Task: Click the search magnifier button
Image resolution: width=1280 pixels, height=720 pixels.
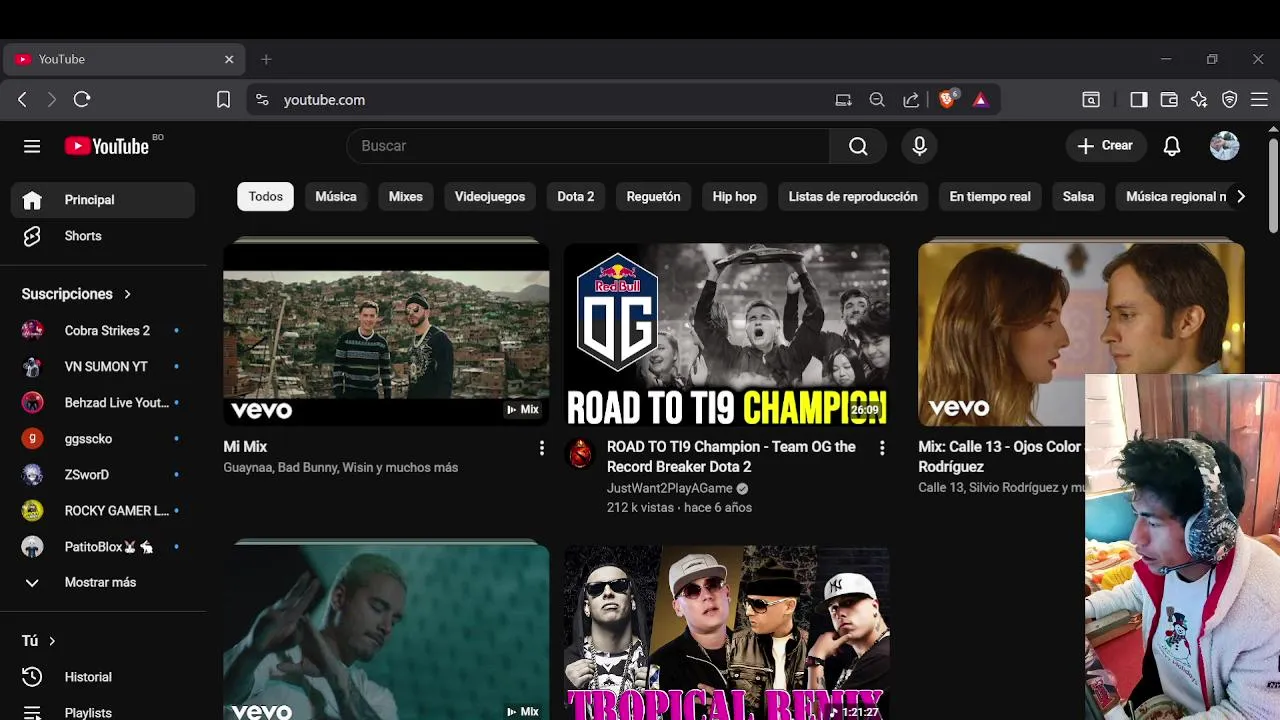Action: click(858, 146)
